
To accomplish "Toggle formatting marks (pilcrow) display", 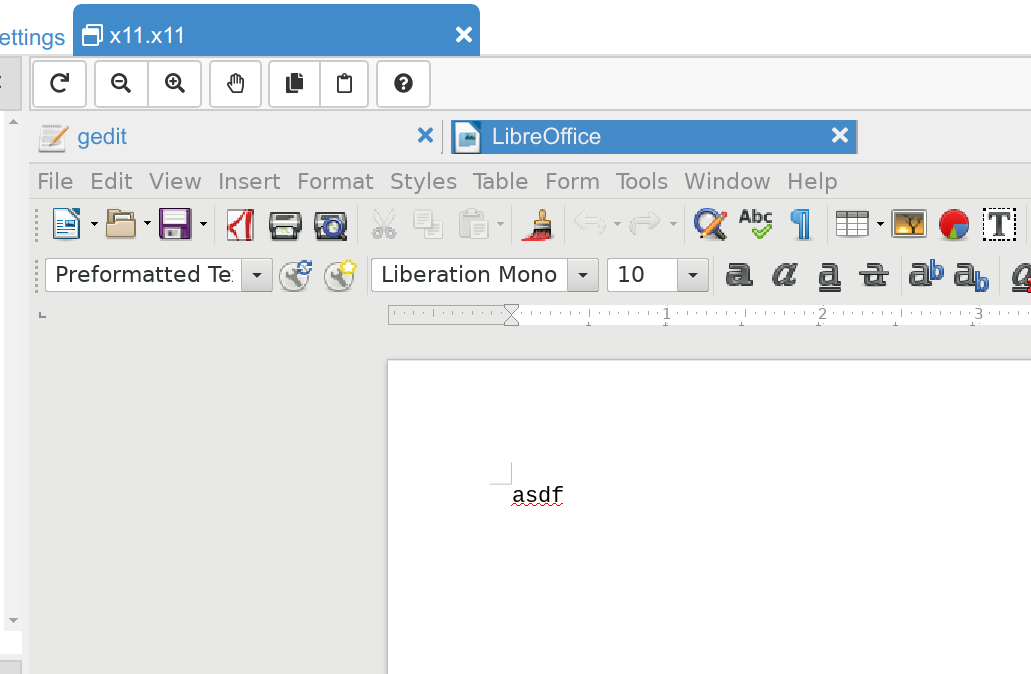I will tap(801, 224).
